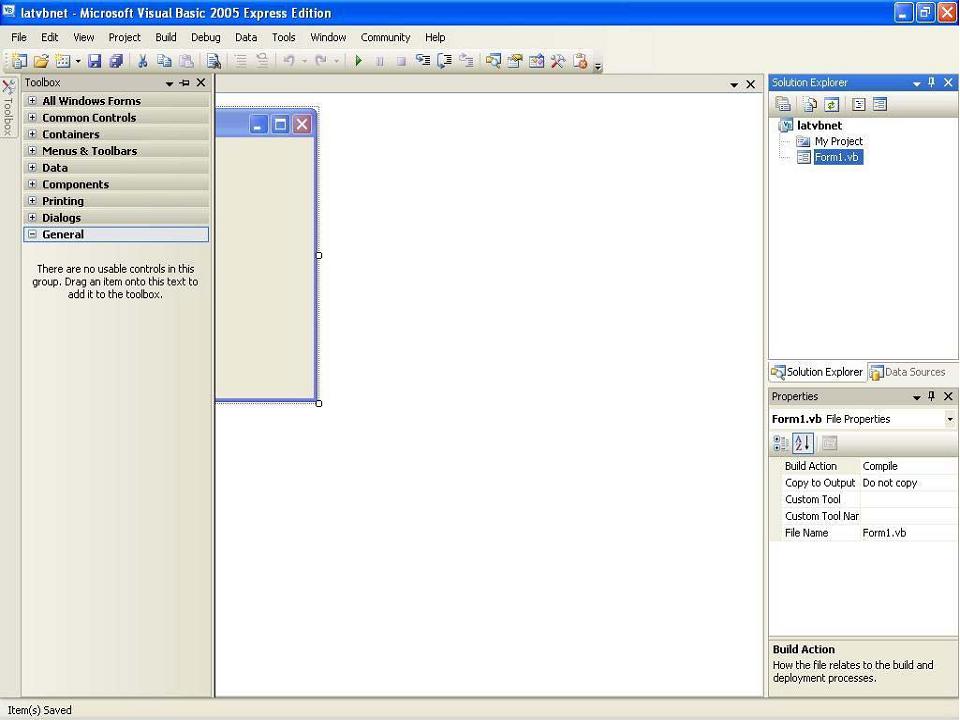Click the vertical Toolbox side tab
This screenshot has height=720, width=960.
click(8, 107)
